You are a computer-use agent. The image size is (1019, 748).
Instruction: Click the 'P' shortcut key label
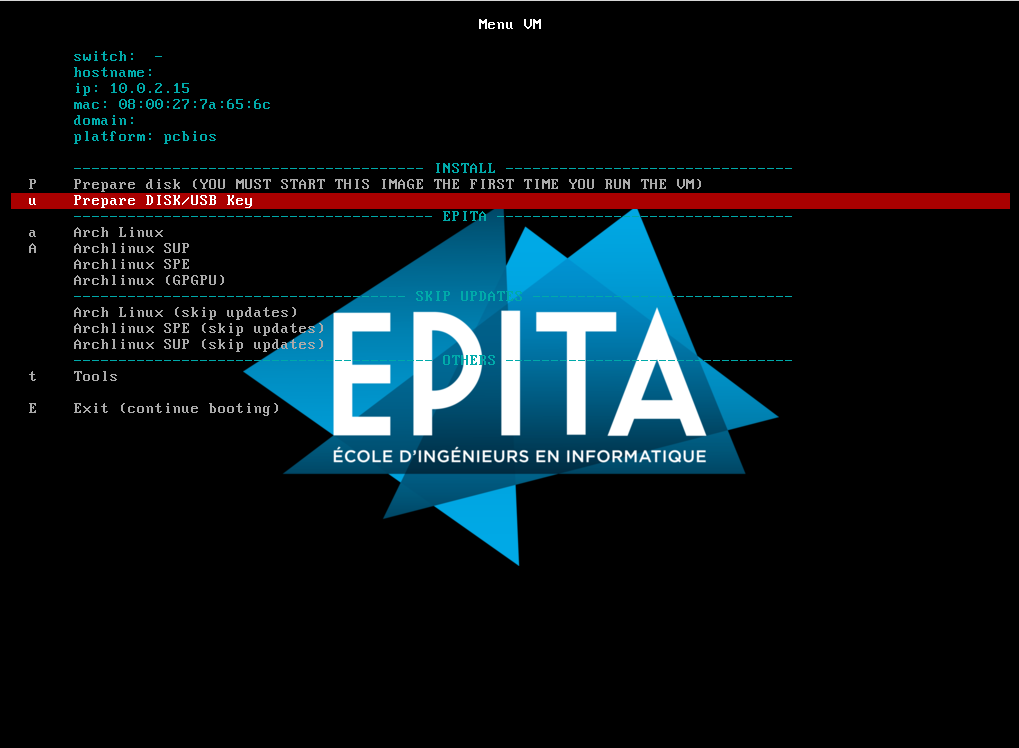click(32, 185)
